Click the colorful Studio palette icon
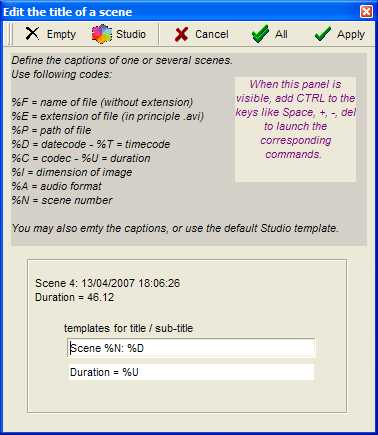The width and height of the screenshot is (378, 435). tap(102, 34)
